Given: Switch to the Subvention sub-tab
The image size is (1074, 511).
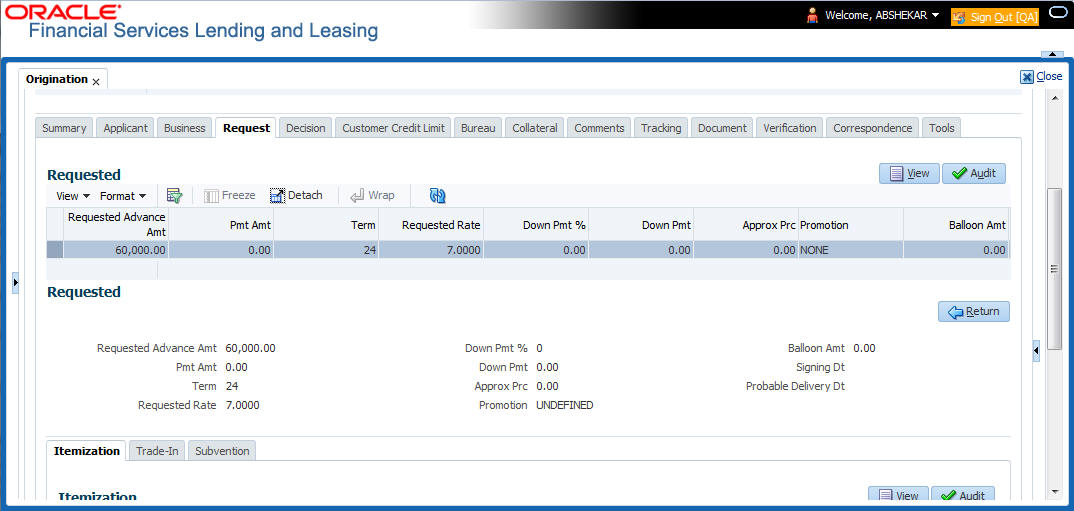Looking at the screenshot, I should [x=222, y=451].
